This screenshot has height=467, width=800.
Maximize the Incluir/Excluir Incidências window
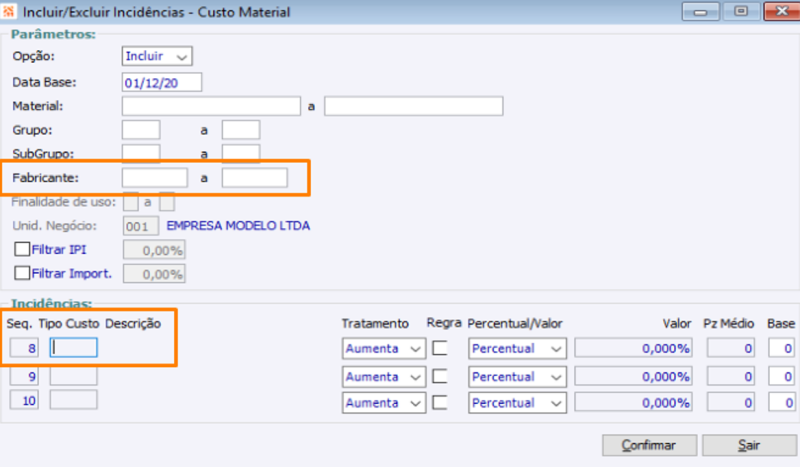pyautogui.click(x=741, y=12)
